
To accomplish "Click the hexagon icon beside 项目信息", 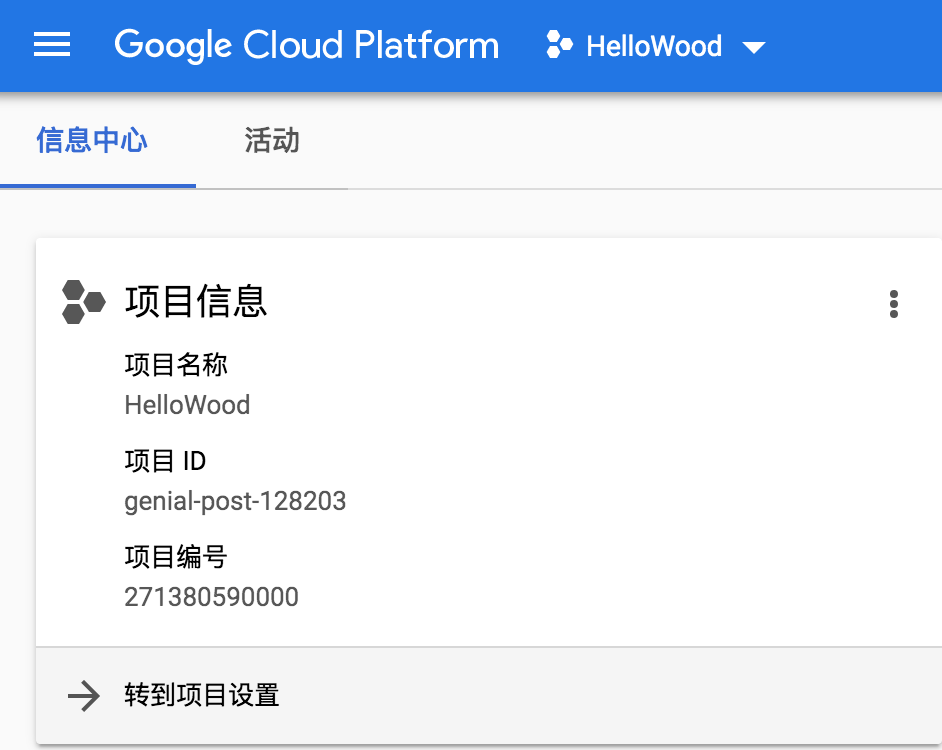I will (x=84, y=302).
